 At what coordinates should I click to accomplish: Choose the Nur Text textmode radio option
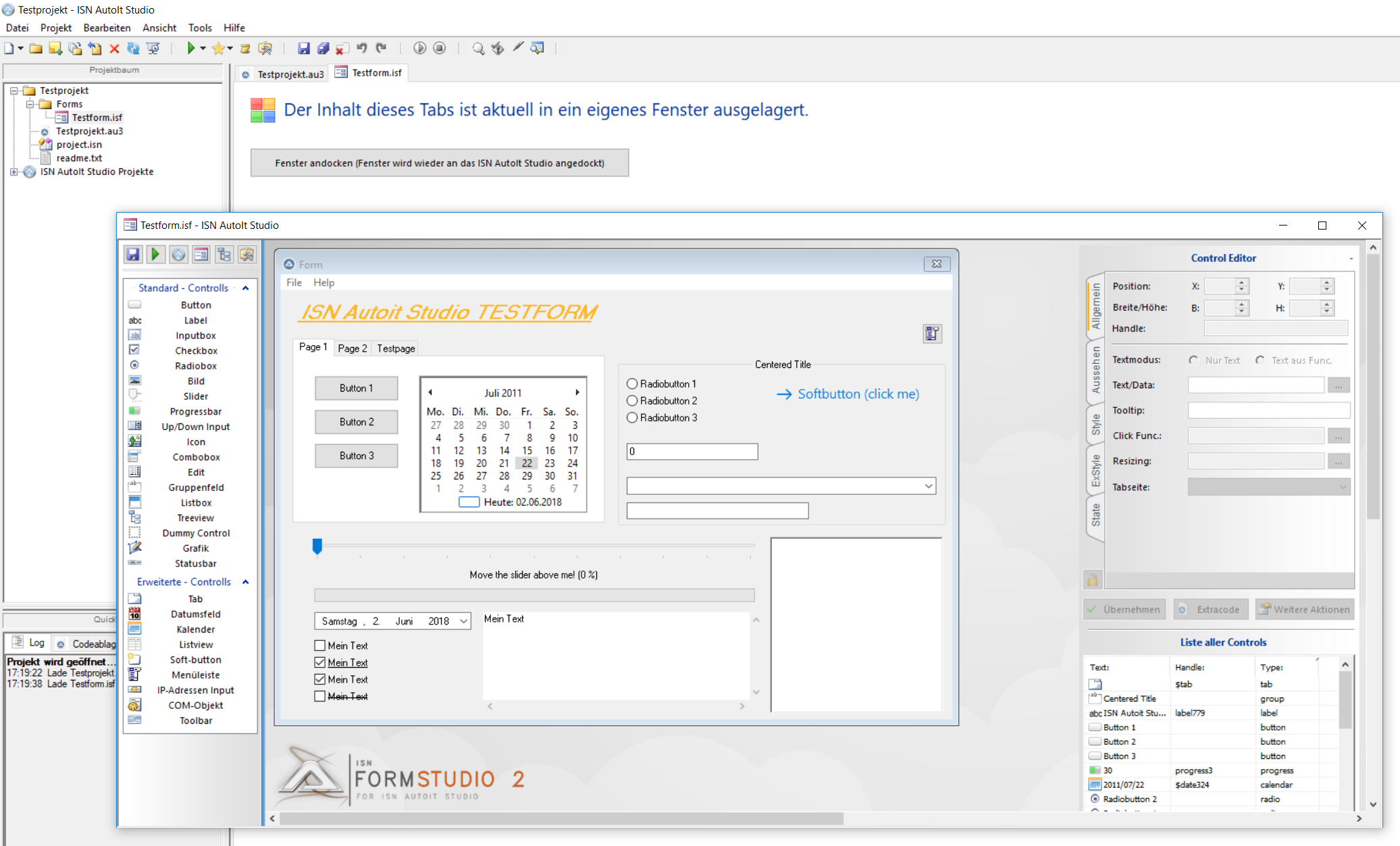tap(1194, 361)
